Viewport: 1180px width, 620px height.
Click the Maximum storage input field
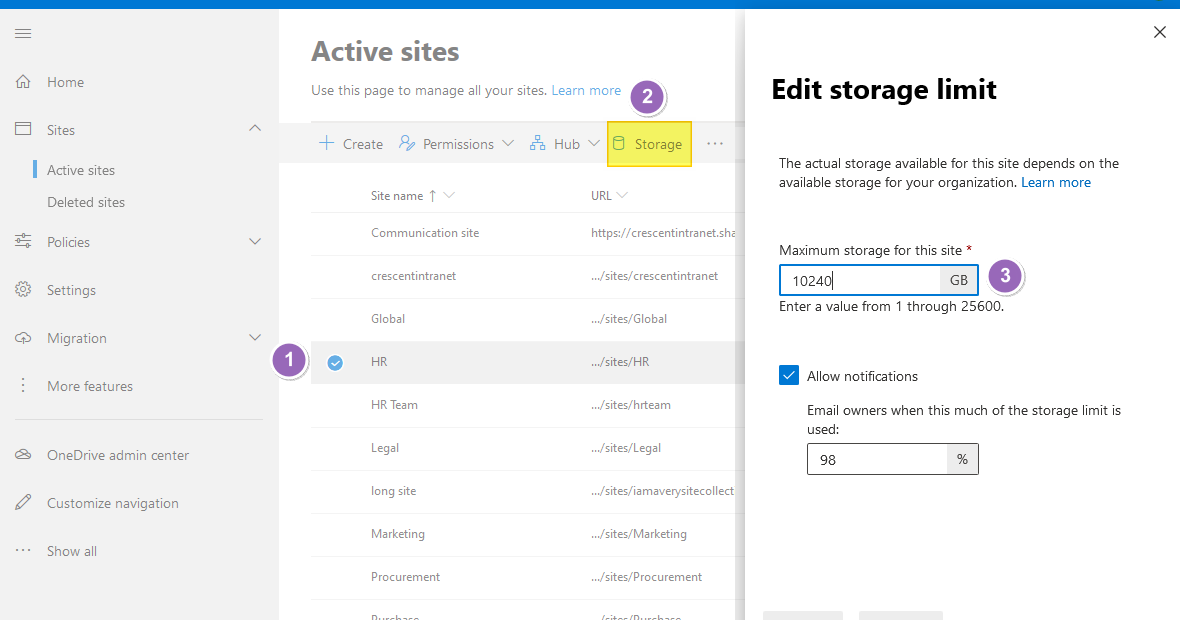click(x=860, y=281)
